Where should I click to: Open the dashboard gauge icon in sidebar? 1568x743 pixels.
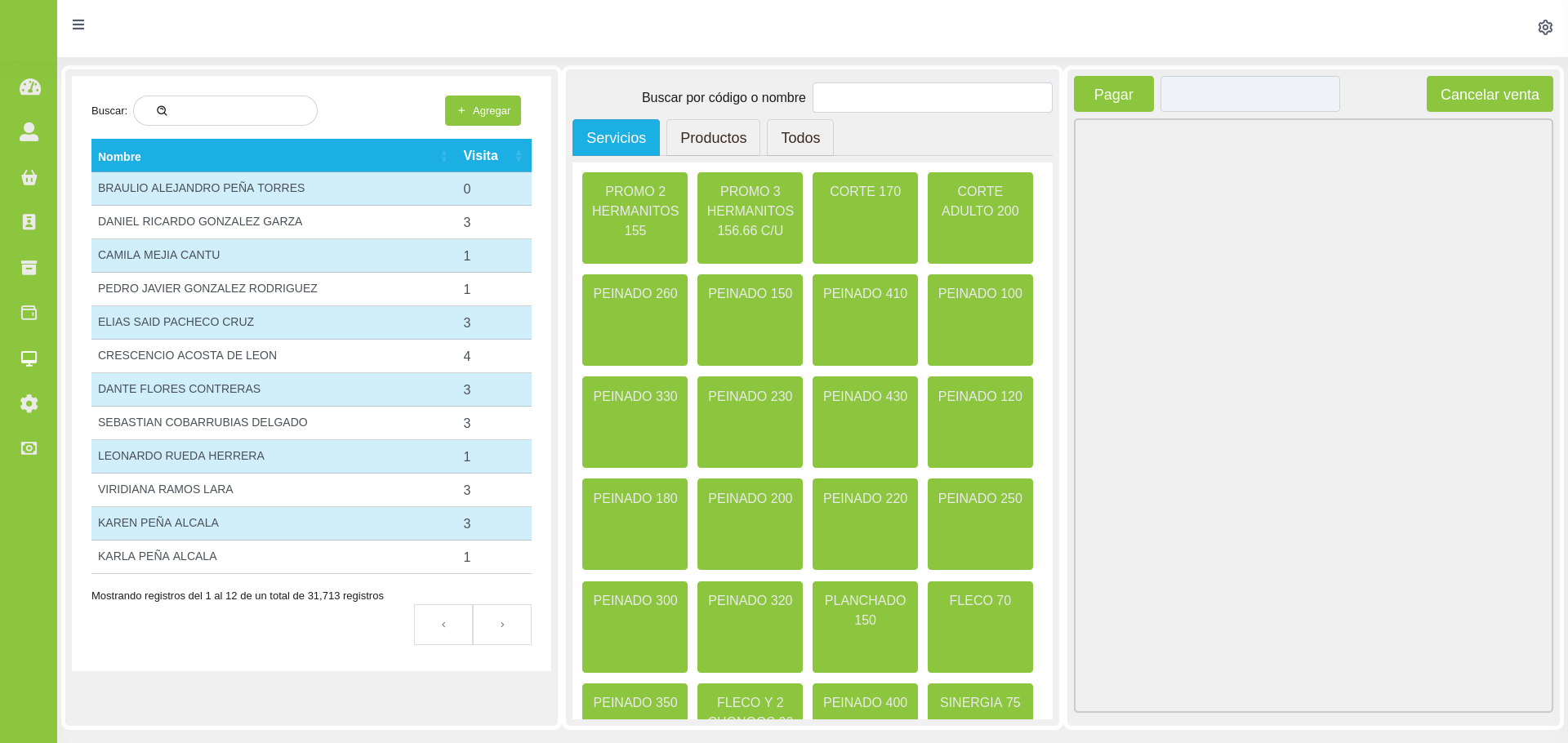(29, 87)
